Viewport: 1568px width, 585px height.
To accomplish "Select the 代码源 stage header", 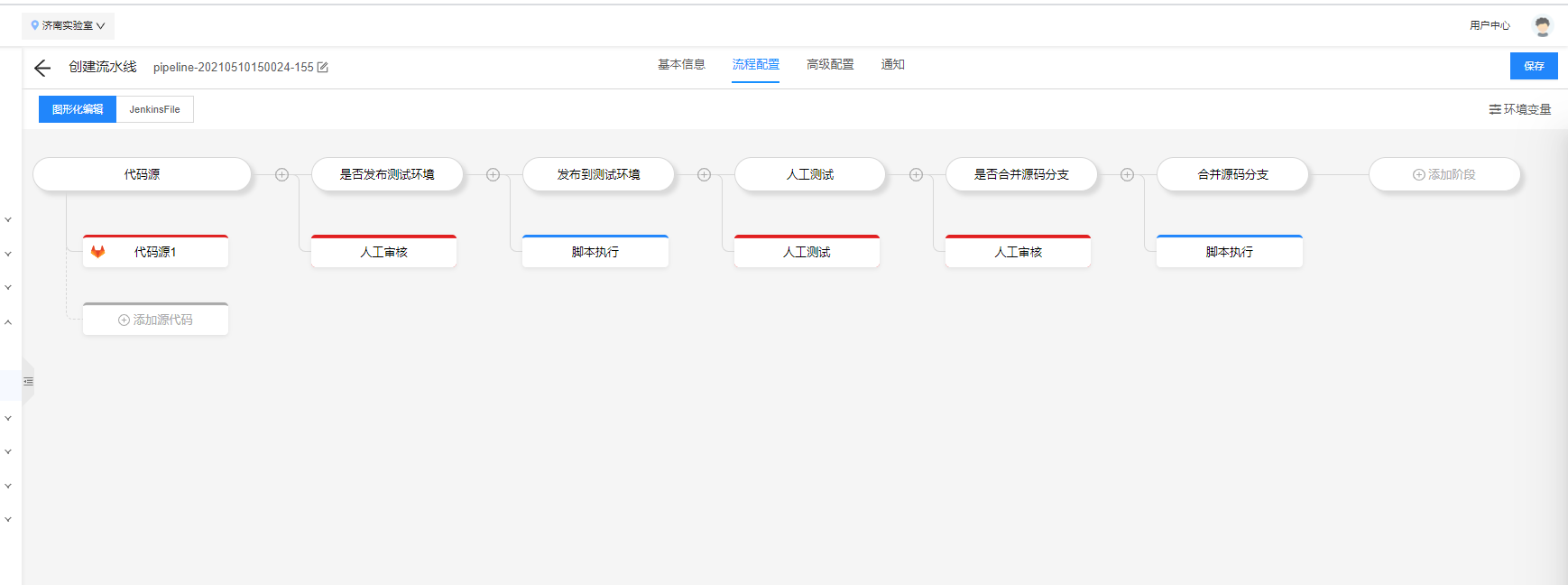I will click(142, 174).
